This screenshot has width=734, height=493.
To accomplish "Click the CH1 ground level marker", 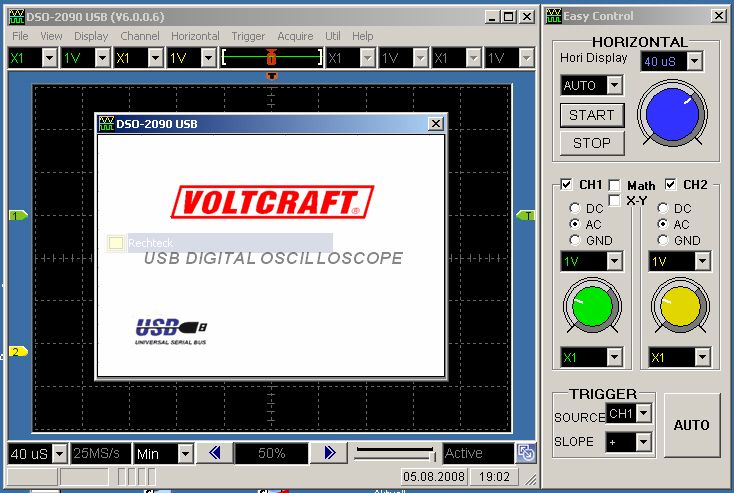I will pyautogui.click(x=18, y=215).
